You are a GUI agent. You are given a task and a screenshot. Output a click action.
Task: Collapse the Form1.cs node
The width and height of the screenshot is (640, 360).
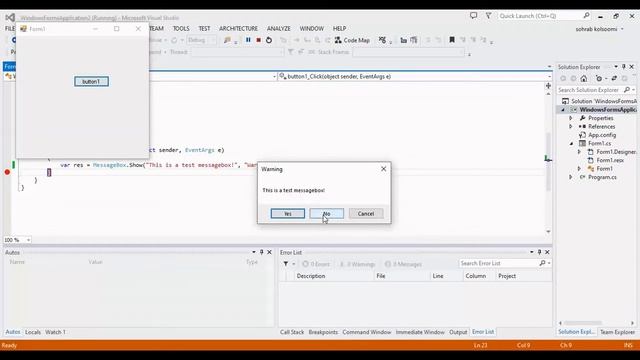571,144
